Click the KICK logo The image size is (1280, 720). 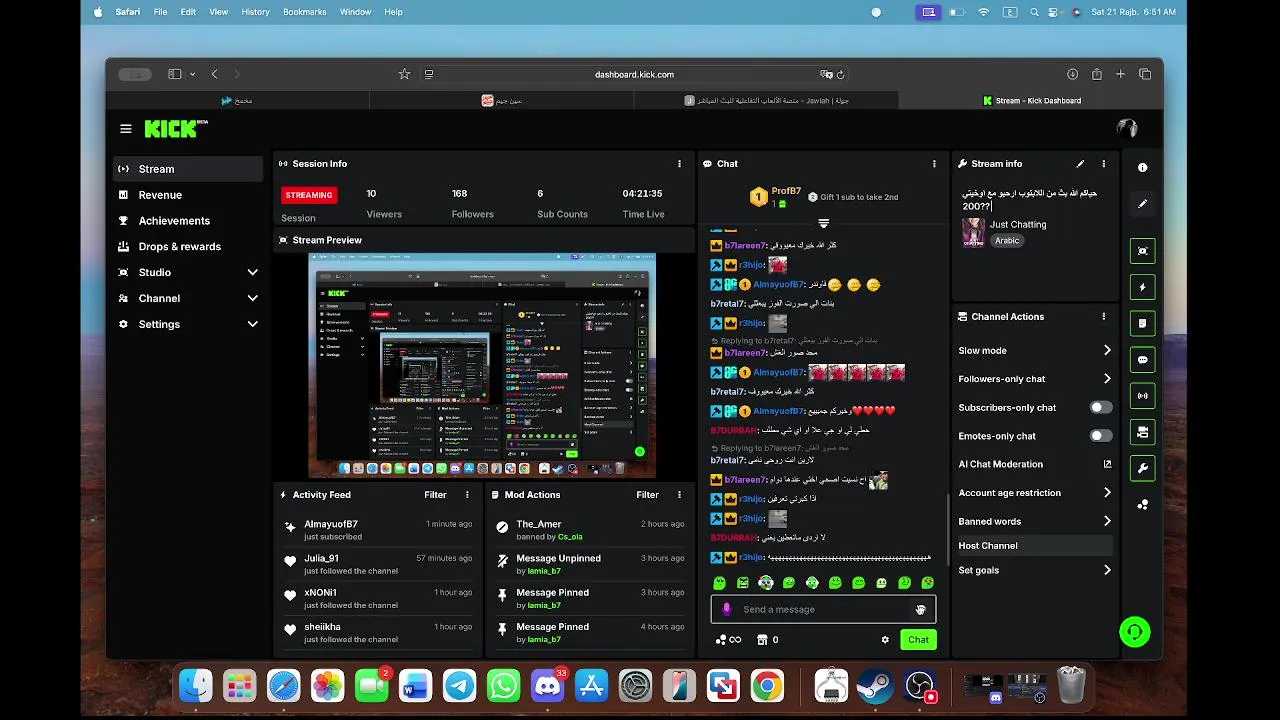[176, 128]
